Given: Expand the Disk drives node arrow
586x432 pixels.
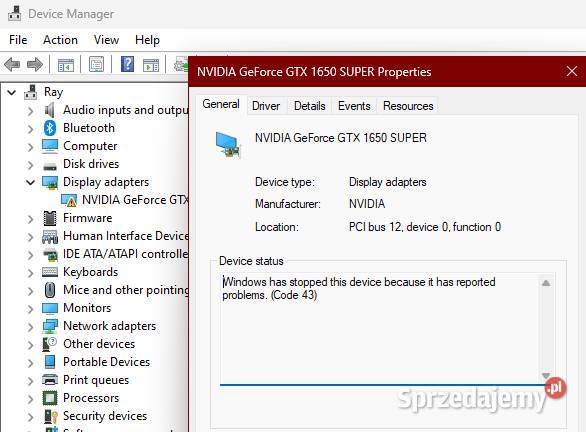Looking at the screenshot, I should click(x=31, y=165).
